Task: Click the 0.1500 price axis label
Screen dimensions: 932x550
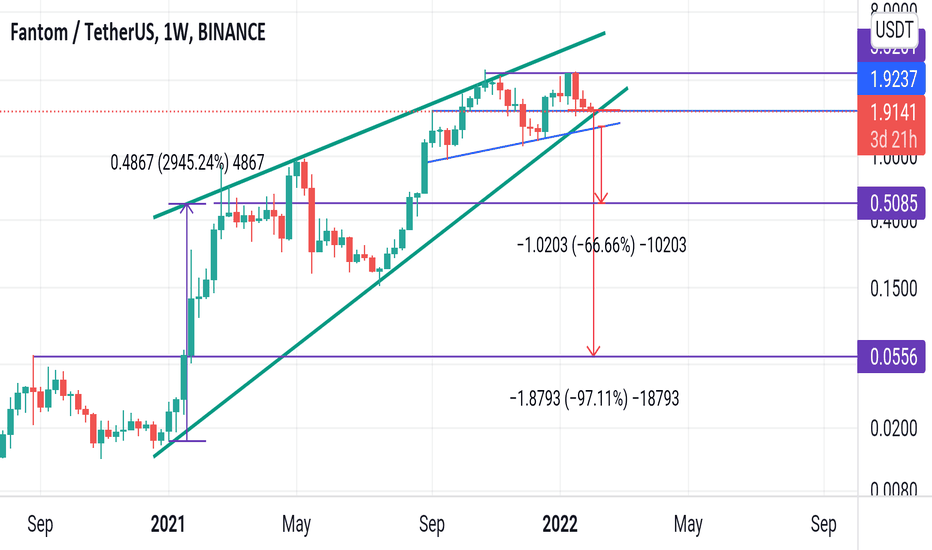Action: [x=893, y=288]
